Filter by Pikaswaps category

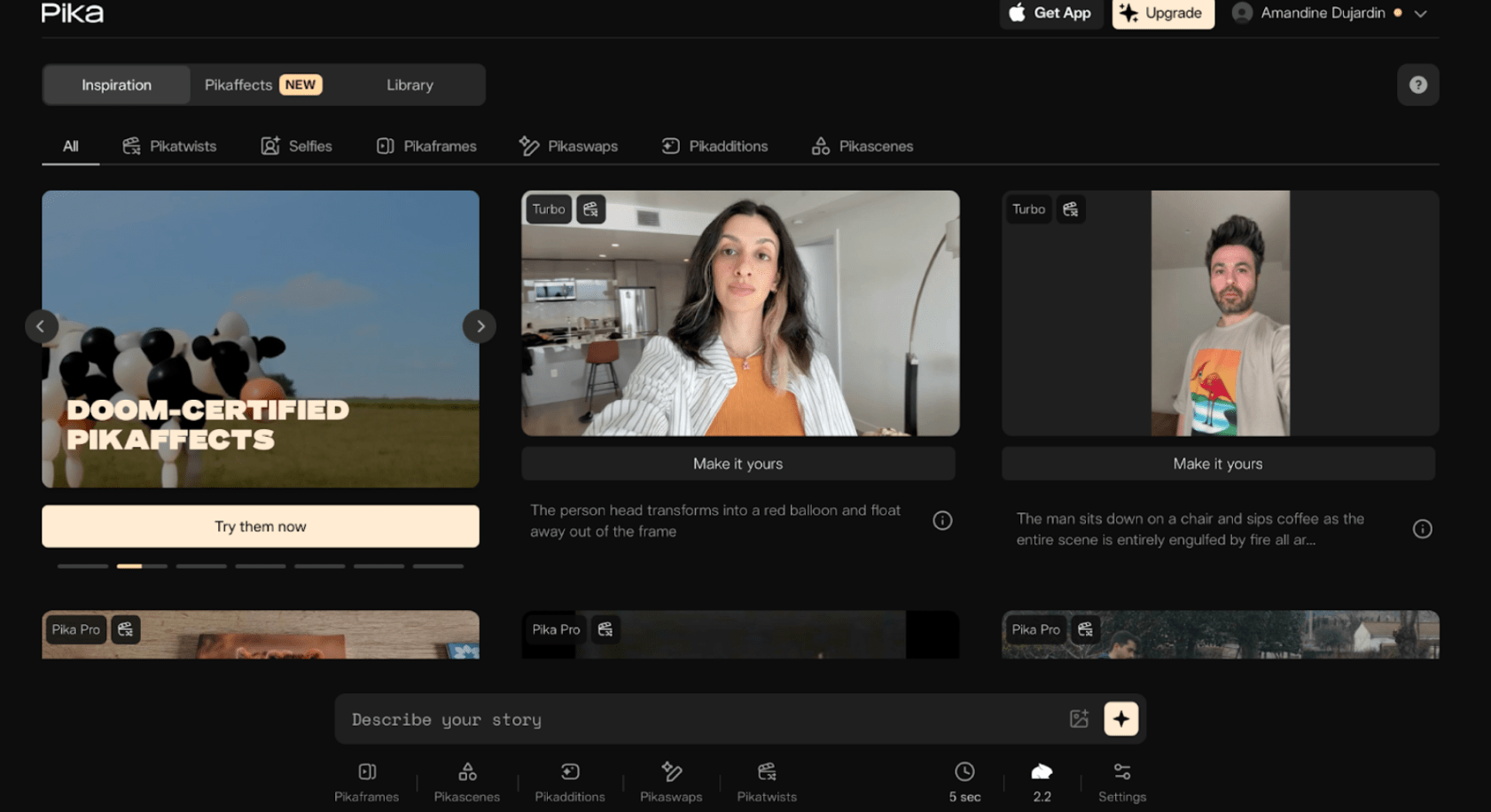click(x=568, y=146)
